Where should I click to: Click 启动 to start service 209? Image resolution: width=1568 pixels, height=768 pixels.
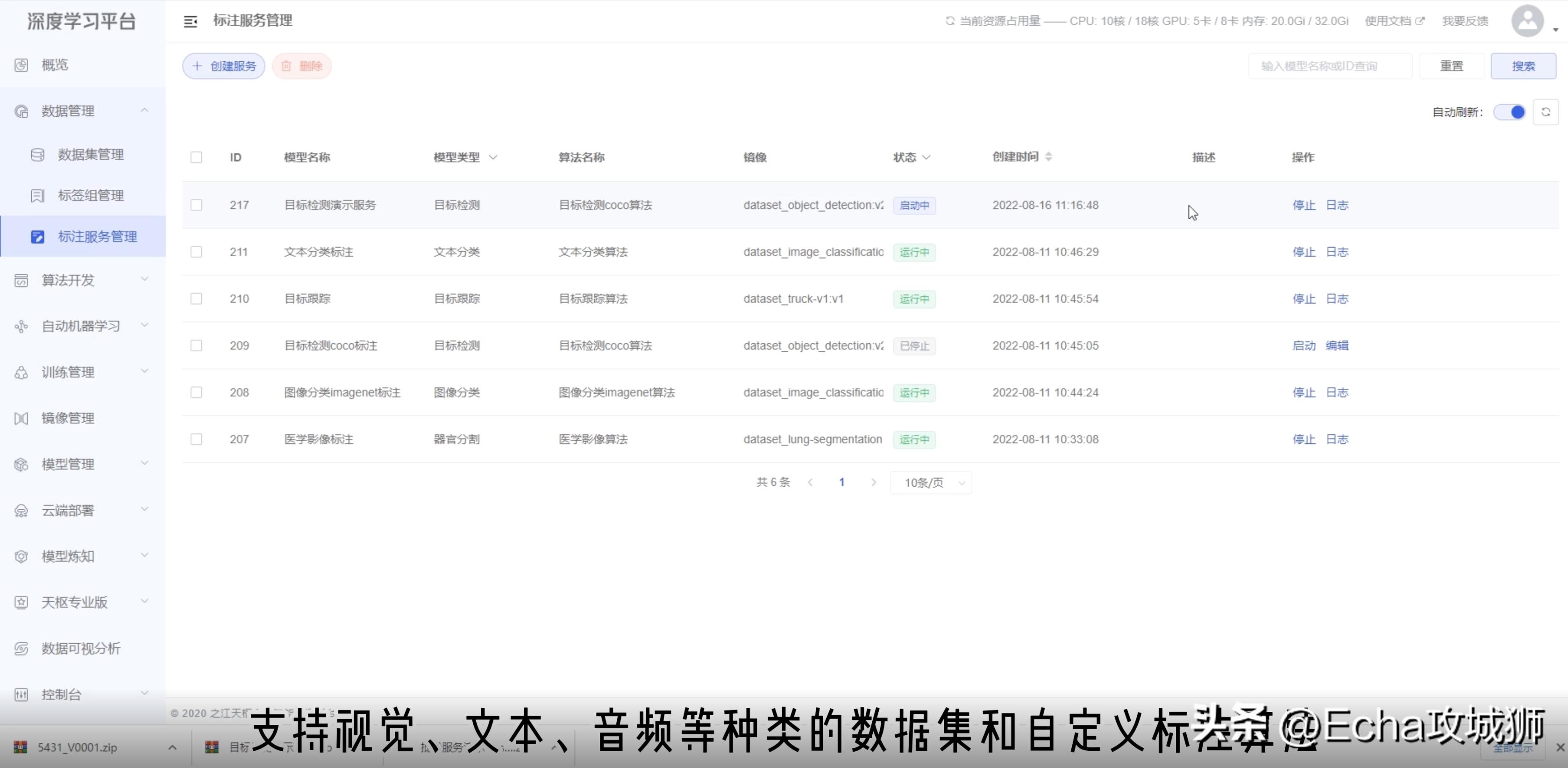tap(1304, 345)
